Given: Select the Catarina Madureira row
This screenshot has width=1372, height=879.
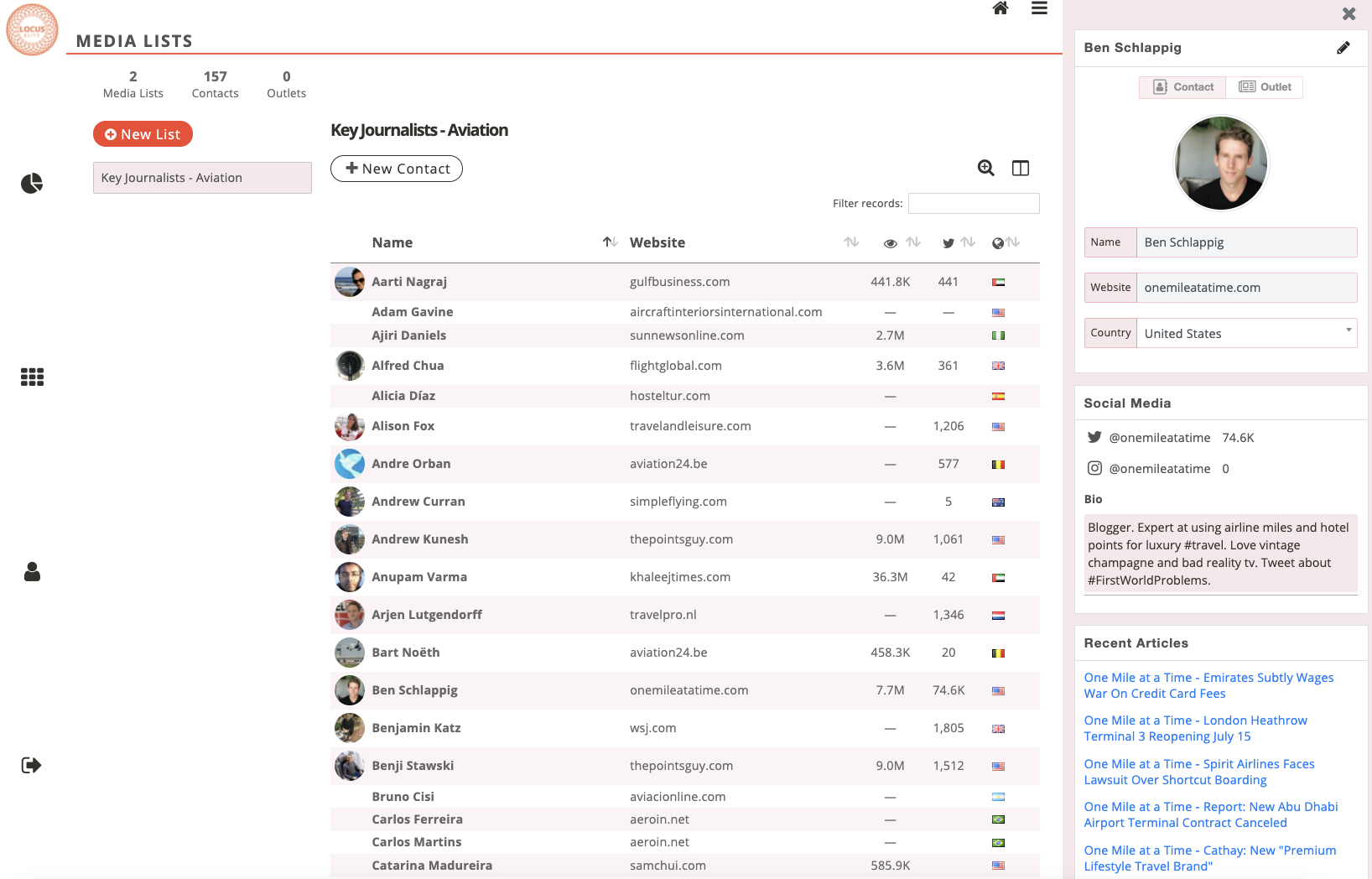Looking at the screenshot, I should (x=685, y=866).
